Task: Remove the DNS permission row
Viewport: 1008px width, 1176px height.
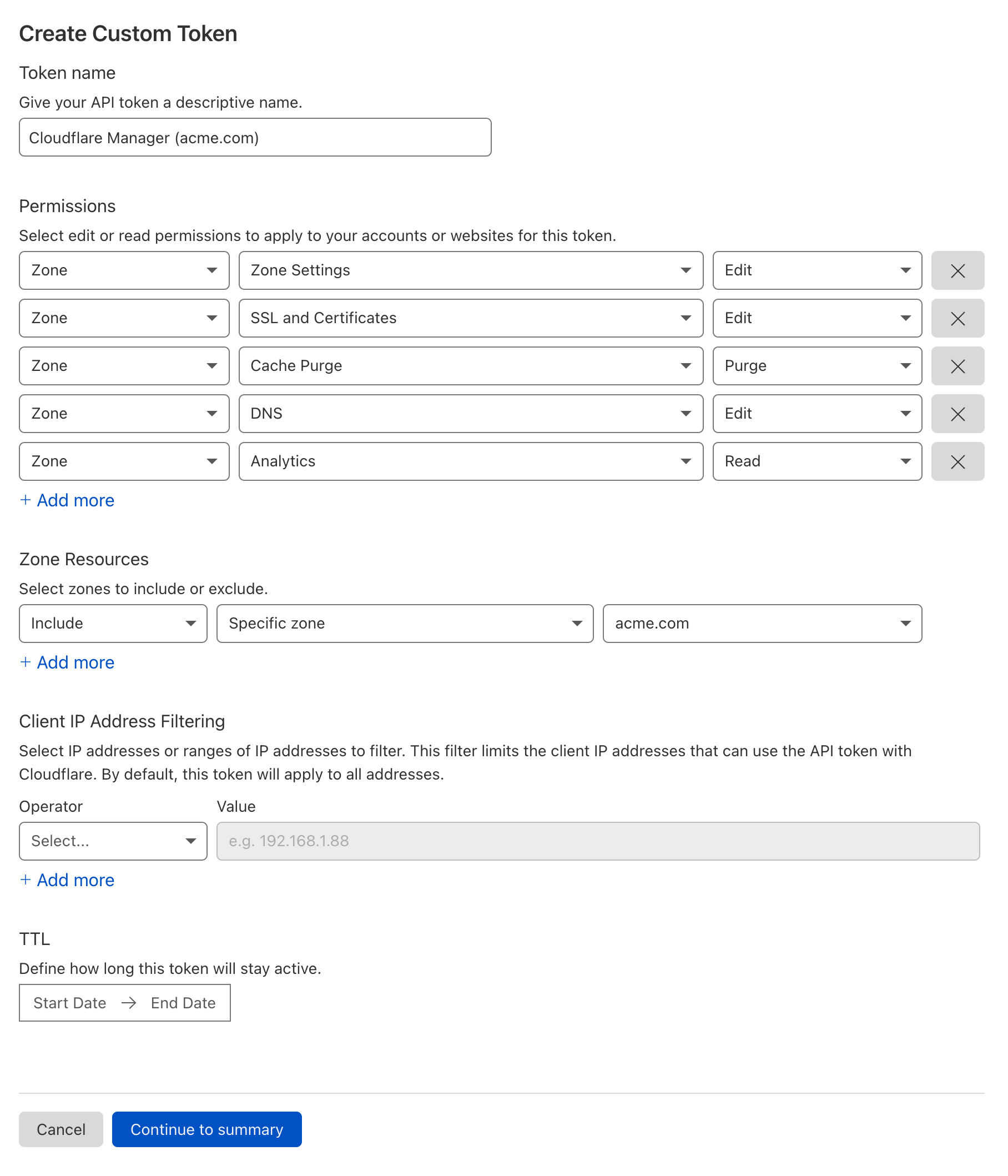Action: point(957,414)
